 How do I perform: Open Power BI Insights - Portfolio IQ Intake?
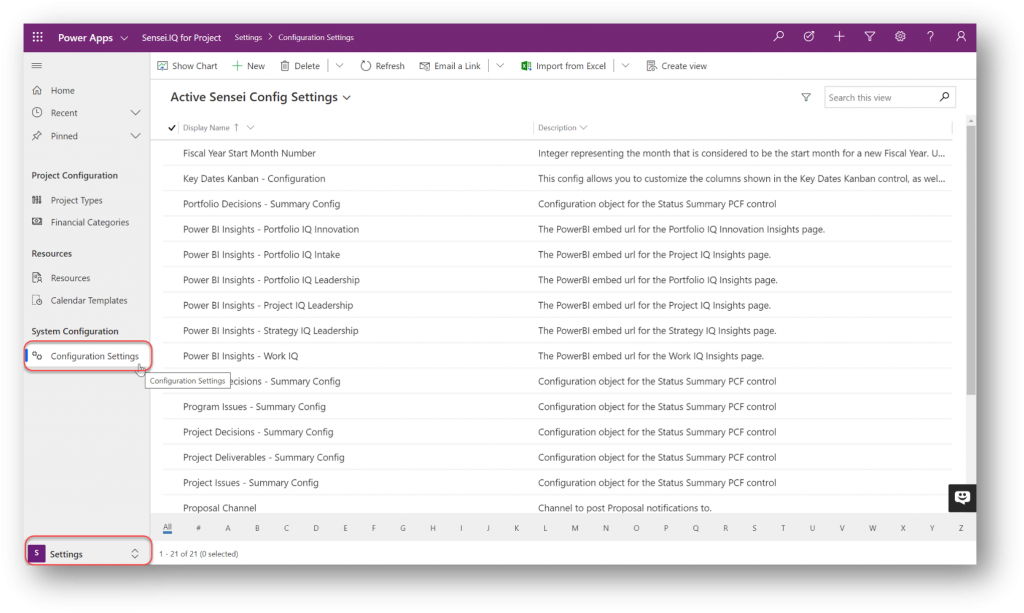[x=261, y=255]
